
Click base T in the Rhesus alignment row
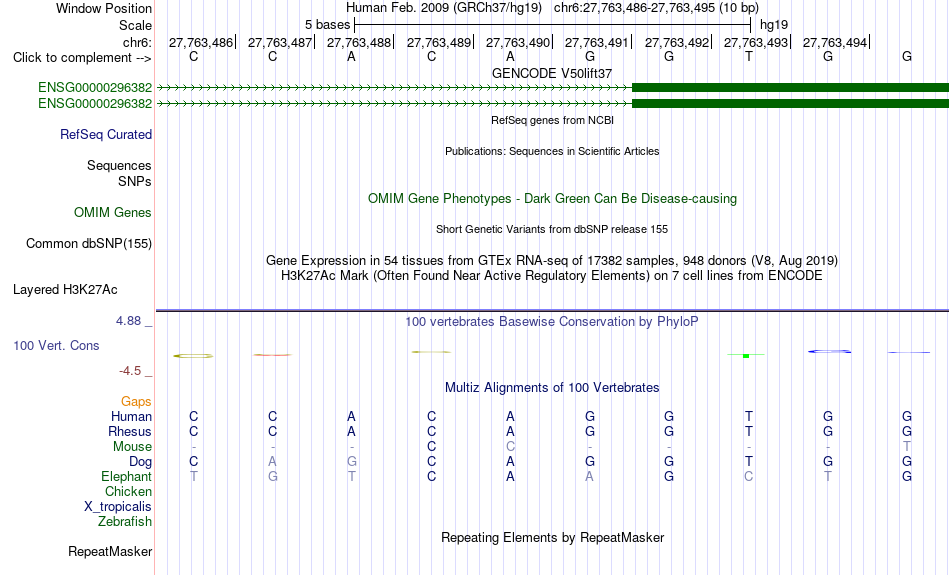click(749, 431)
